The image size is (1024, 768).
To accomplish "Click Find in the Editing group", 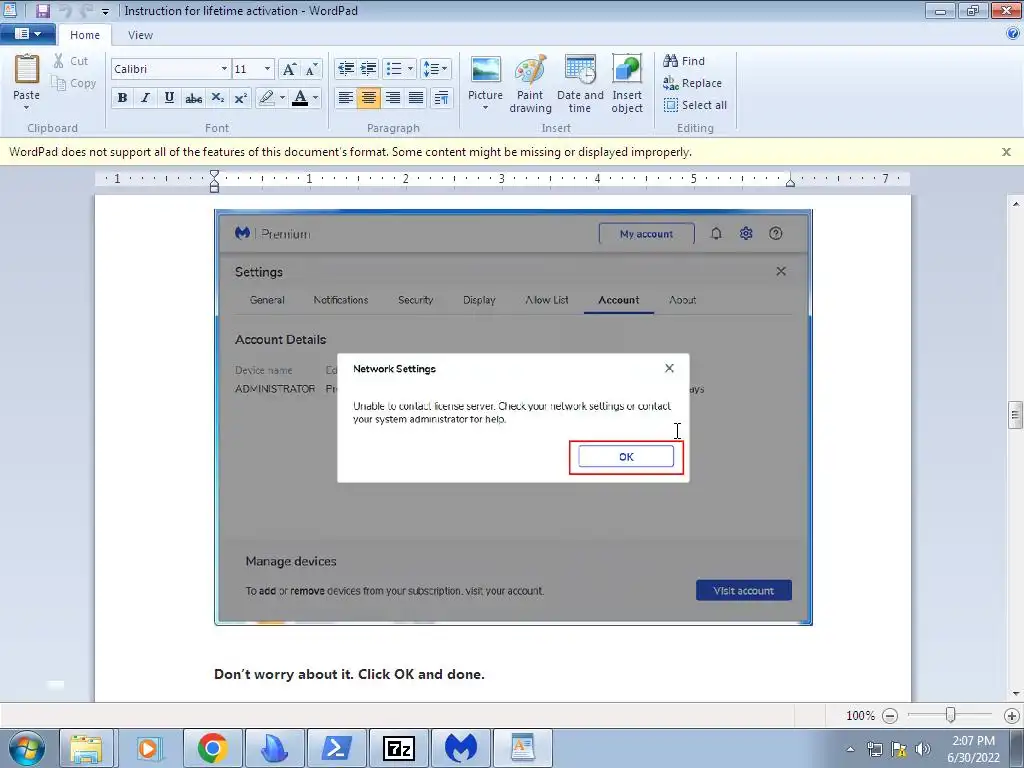I will pyautogui.click(x=684, y=61).
